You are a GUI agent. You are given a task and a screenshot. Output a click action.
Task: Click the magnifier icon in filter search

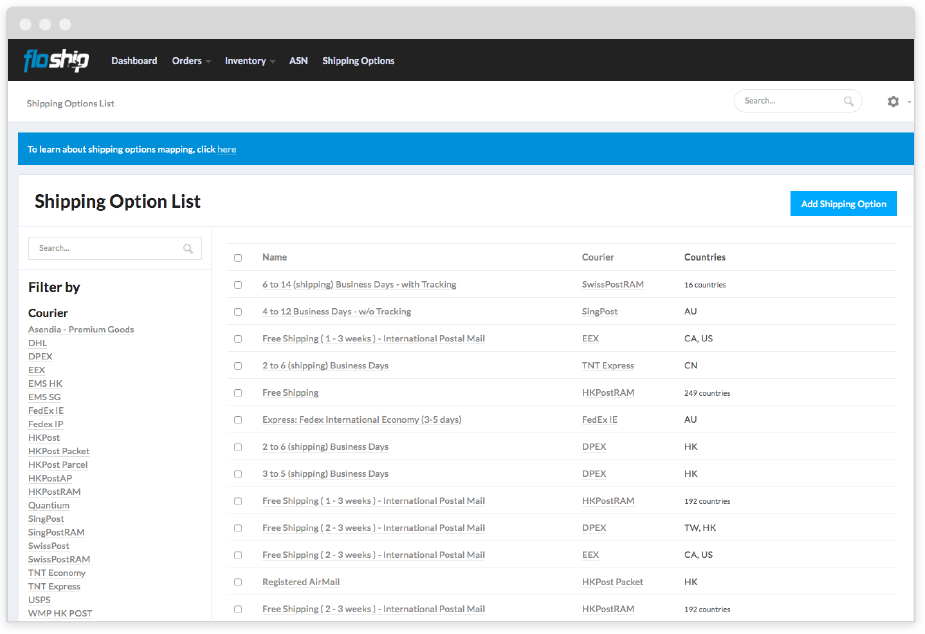click(188, 249)
